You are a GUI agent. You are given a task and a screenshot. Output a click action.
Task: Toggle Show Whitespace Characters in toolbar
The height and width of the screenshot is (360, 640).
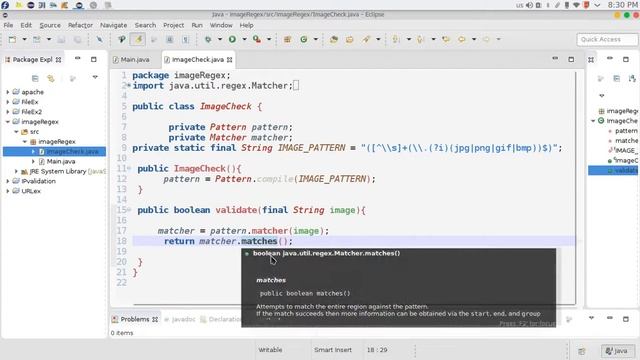(x=186, y=40)
